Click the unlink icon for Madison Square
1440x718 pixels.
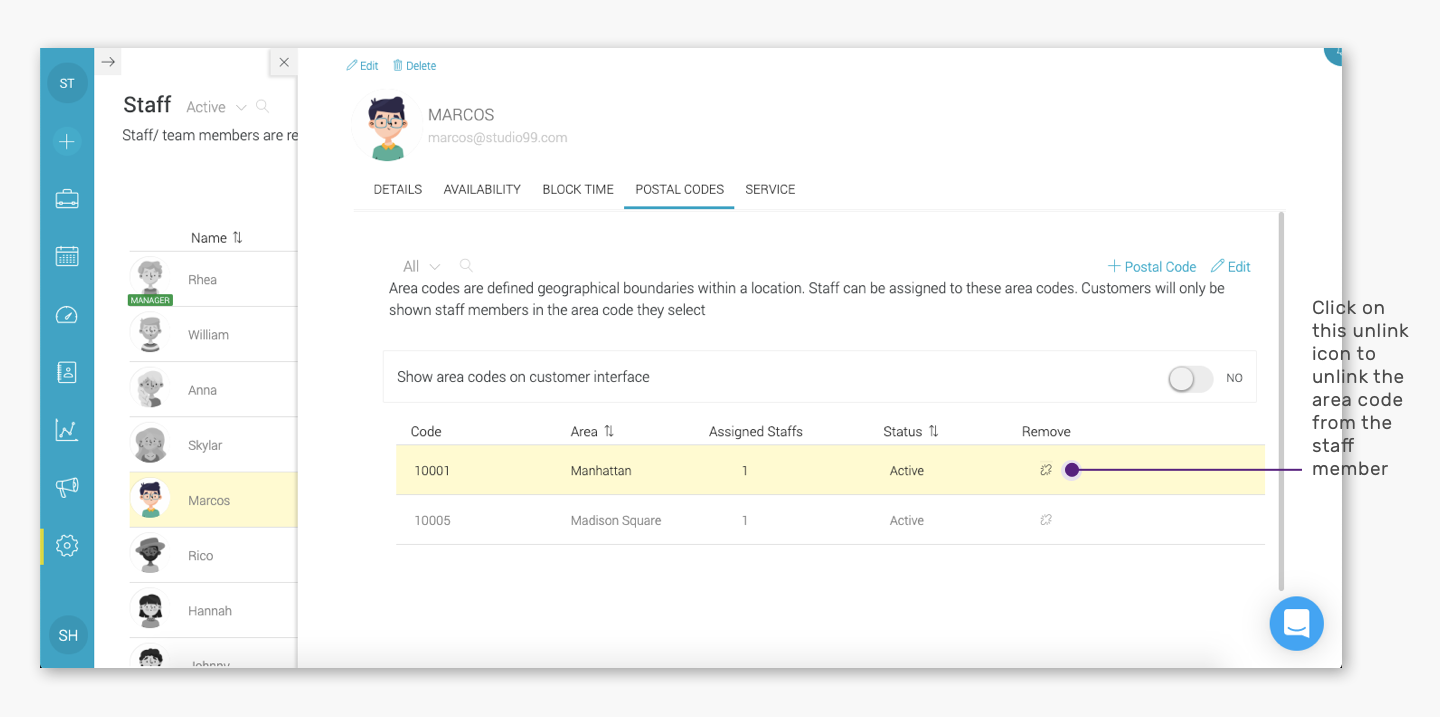click(1046, 520)
